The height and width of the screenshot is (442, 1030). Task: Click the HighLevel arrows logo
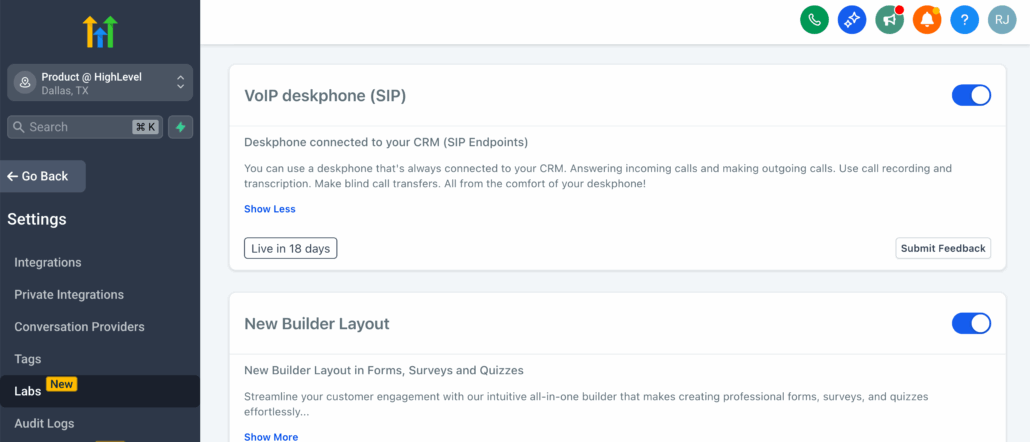click(x=100, y=31)
